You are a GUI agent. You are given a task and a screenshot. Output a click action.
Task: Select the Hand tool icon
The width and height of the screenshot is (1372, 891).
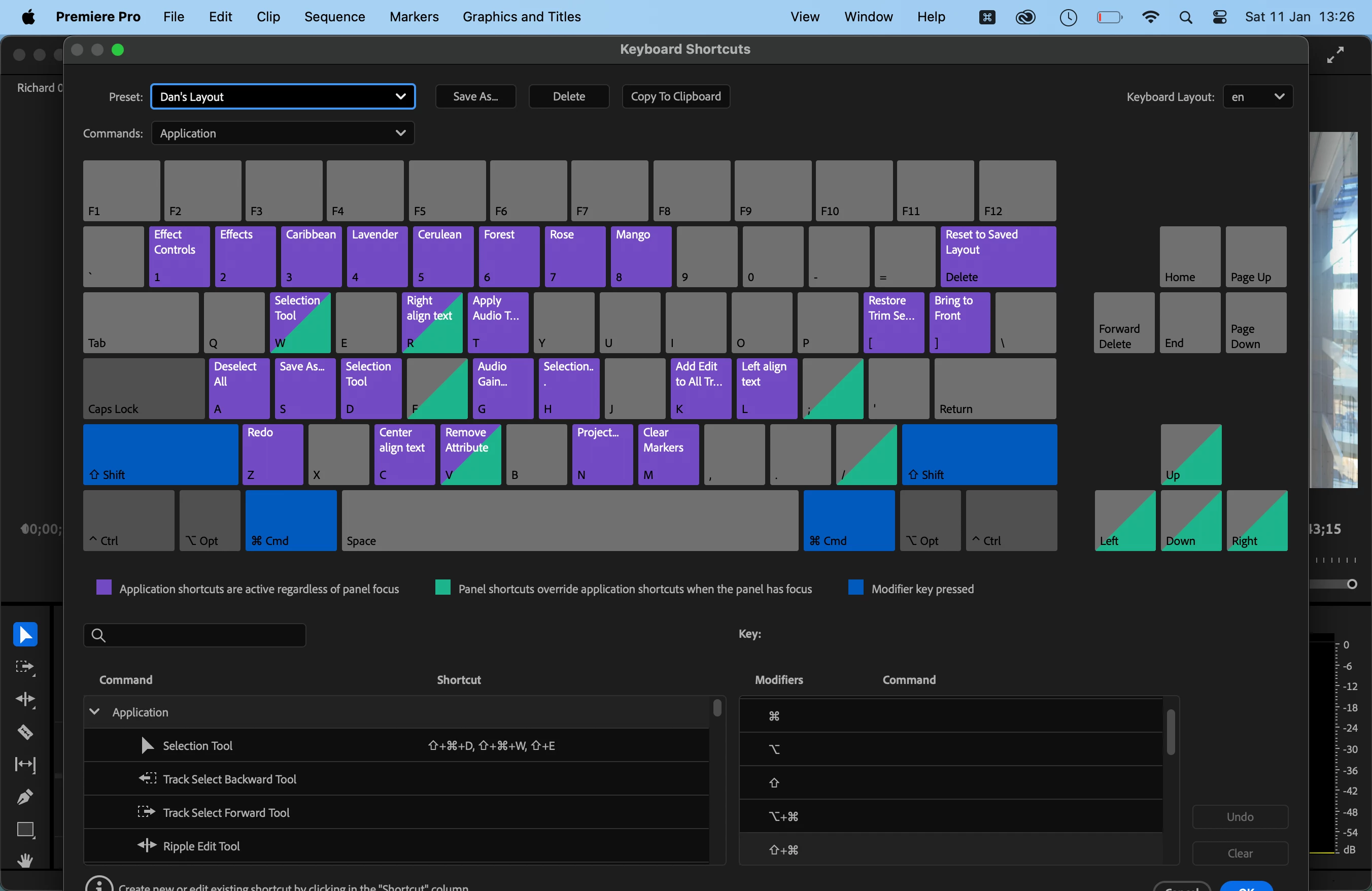tap(25, 861)
